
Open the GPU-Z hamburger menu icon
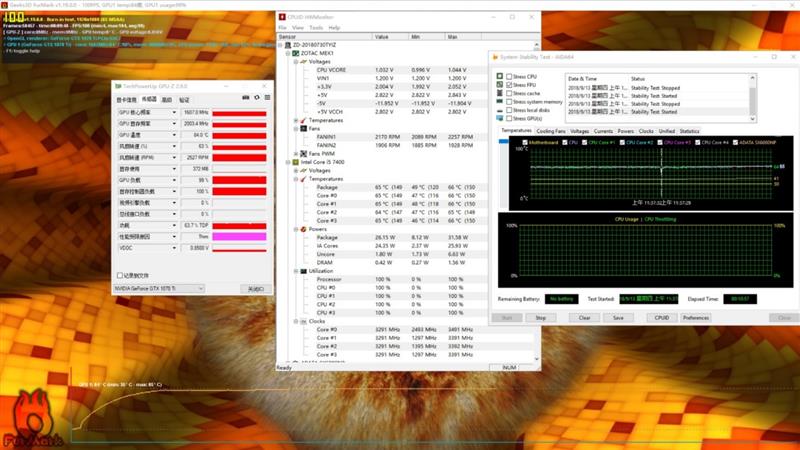pos(267,98)
